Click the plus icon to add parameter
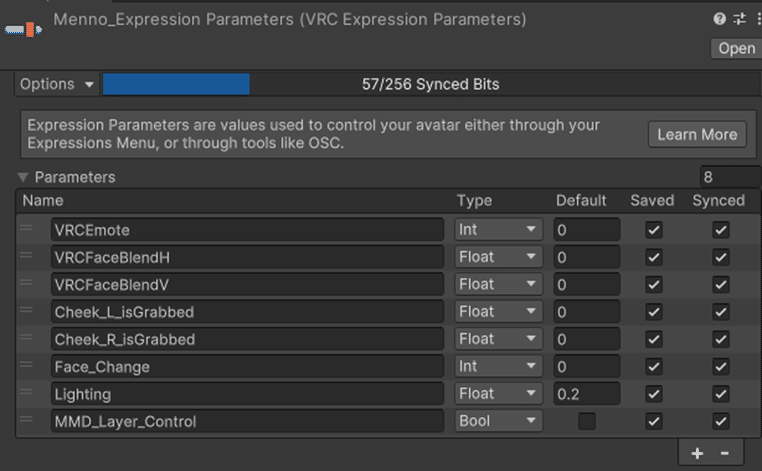The height and width of the screenshot is (471, 762). [697, 453]
